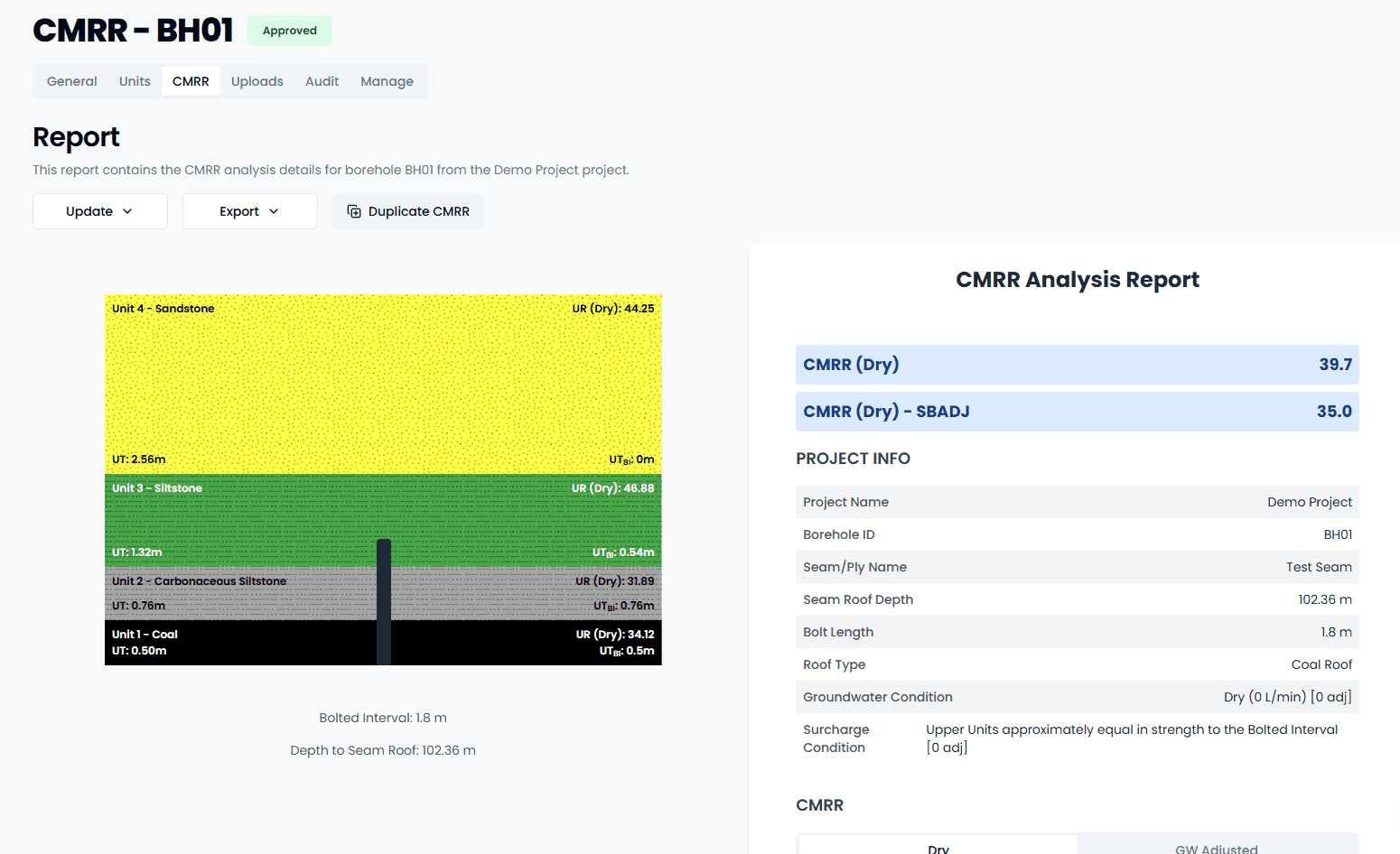
Task: Click the Approved status badge
Action: pyautogui.click(x=289, y=30)
